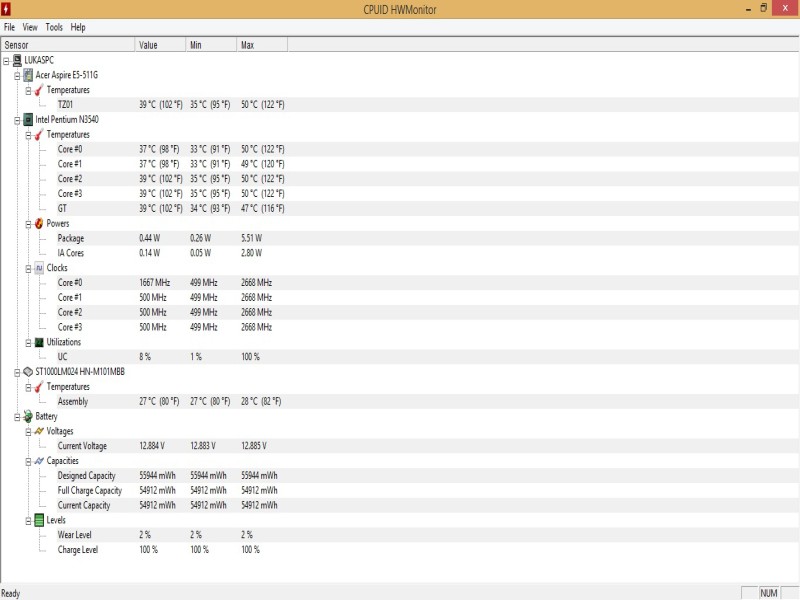Click the Ready status bar text
This screenshot has width=800, height=600.
tap(11, 593)
